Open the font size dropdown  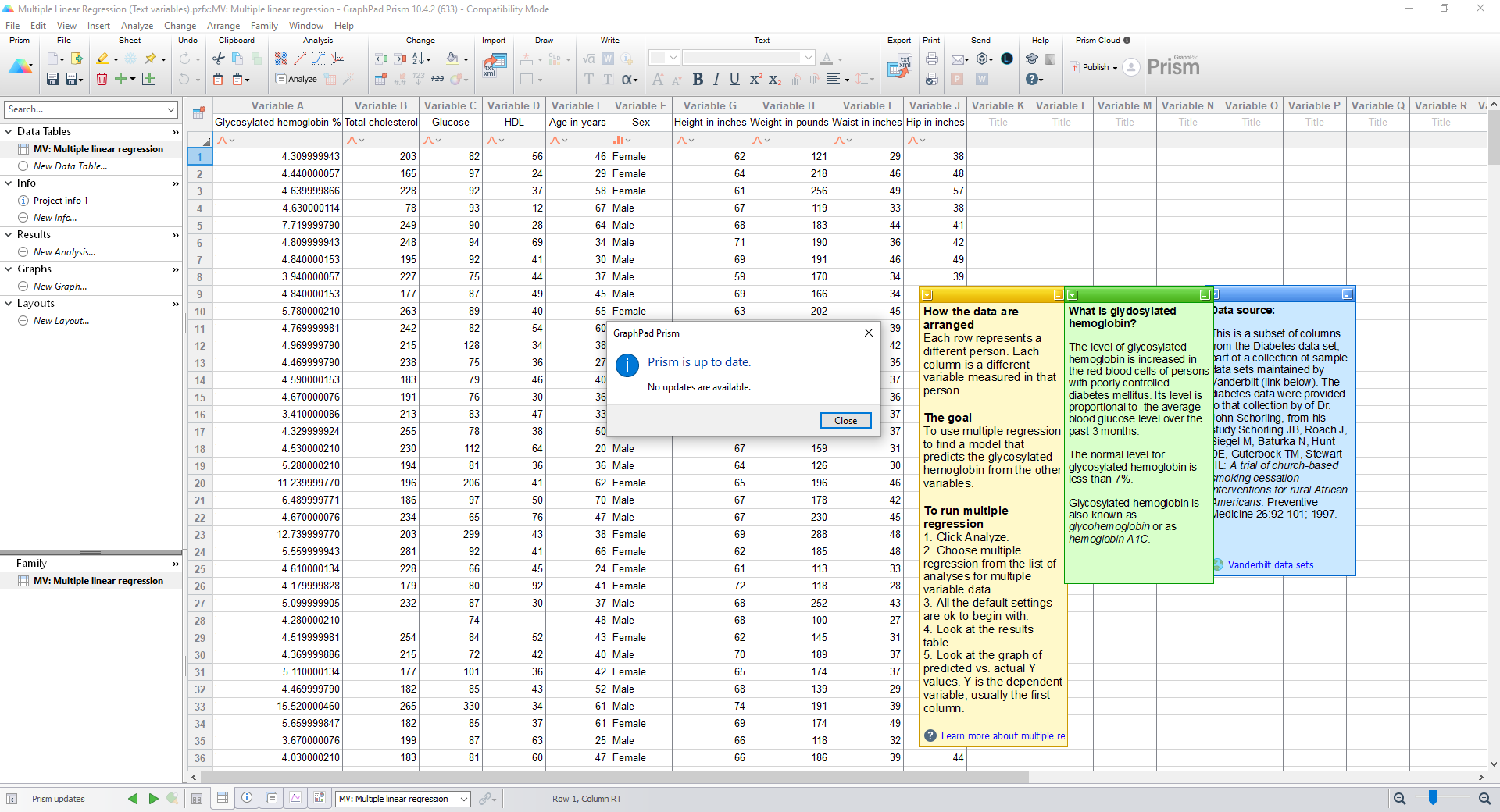coord(673,58)
